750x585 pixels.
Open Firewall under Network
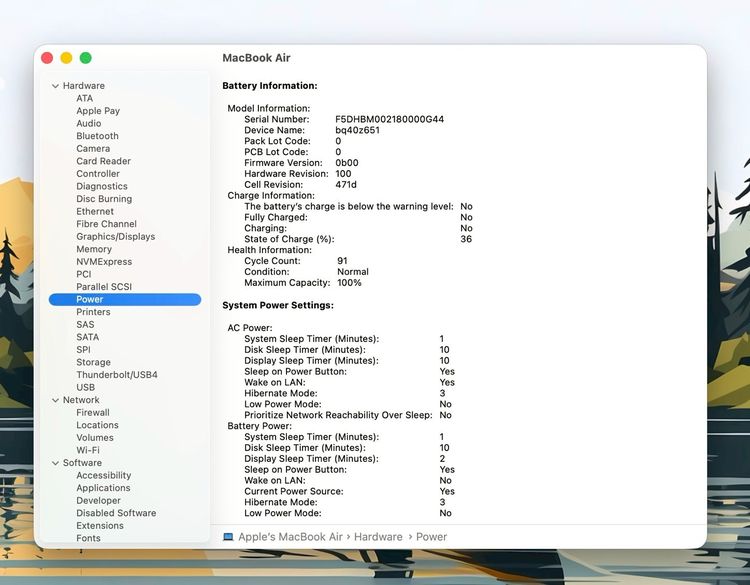point(93,413)
